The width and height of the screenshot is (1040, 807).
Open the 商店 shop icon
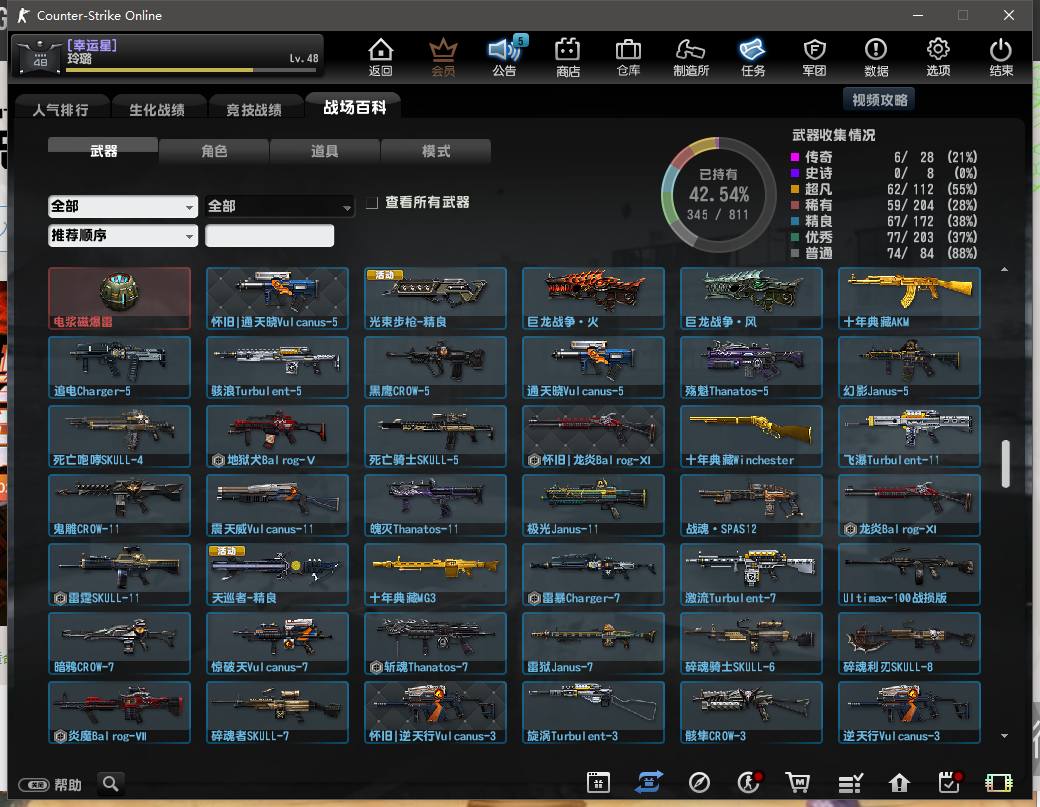tap(567, 57)
